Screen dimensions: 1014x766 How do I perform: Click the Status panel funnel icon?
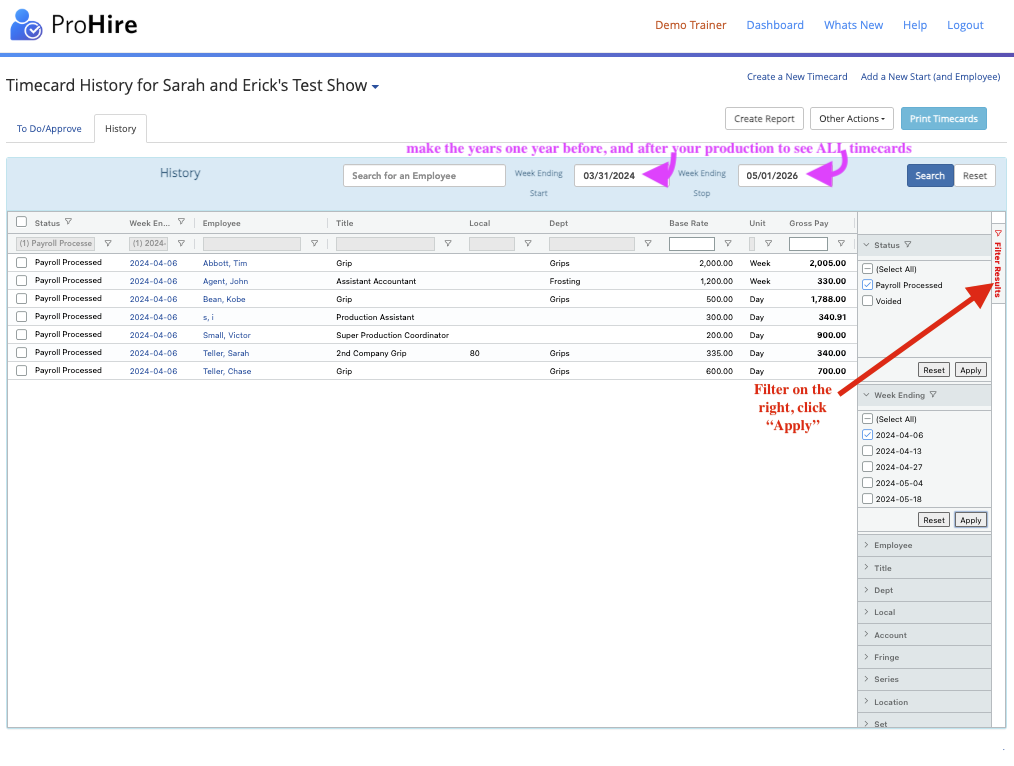pyautogui.click(x=908, y=244)
